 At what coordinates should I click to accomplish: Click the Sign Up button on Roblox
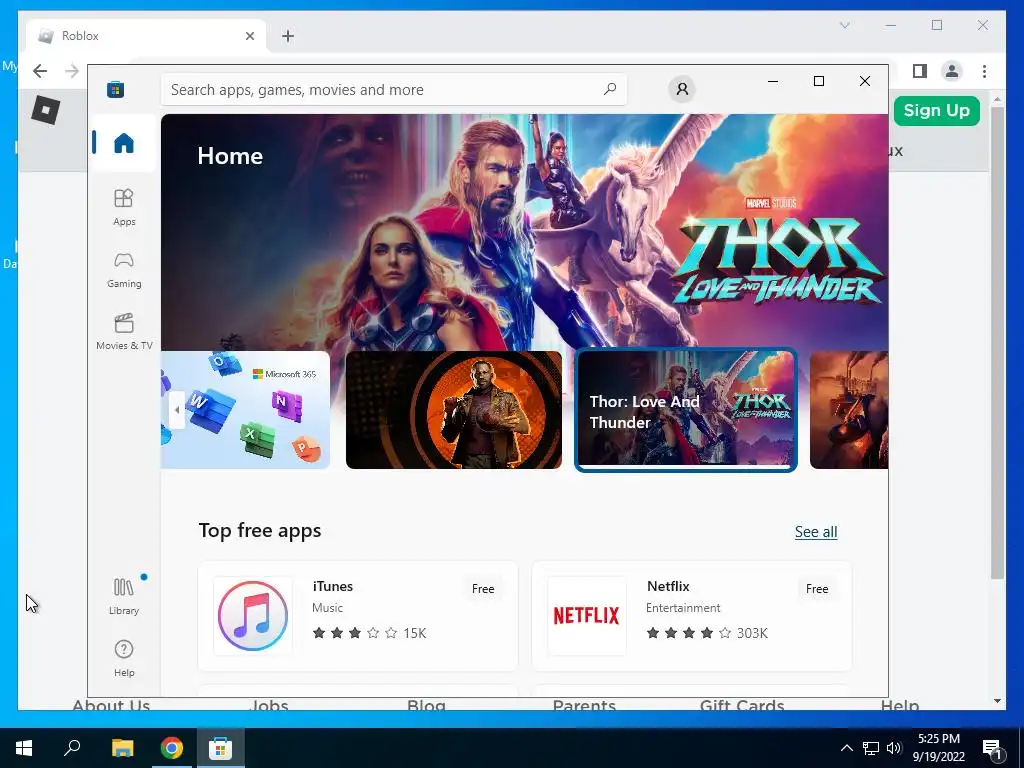[x=936, y=110]
